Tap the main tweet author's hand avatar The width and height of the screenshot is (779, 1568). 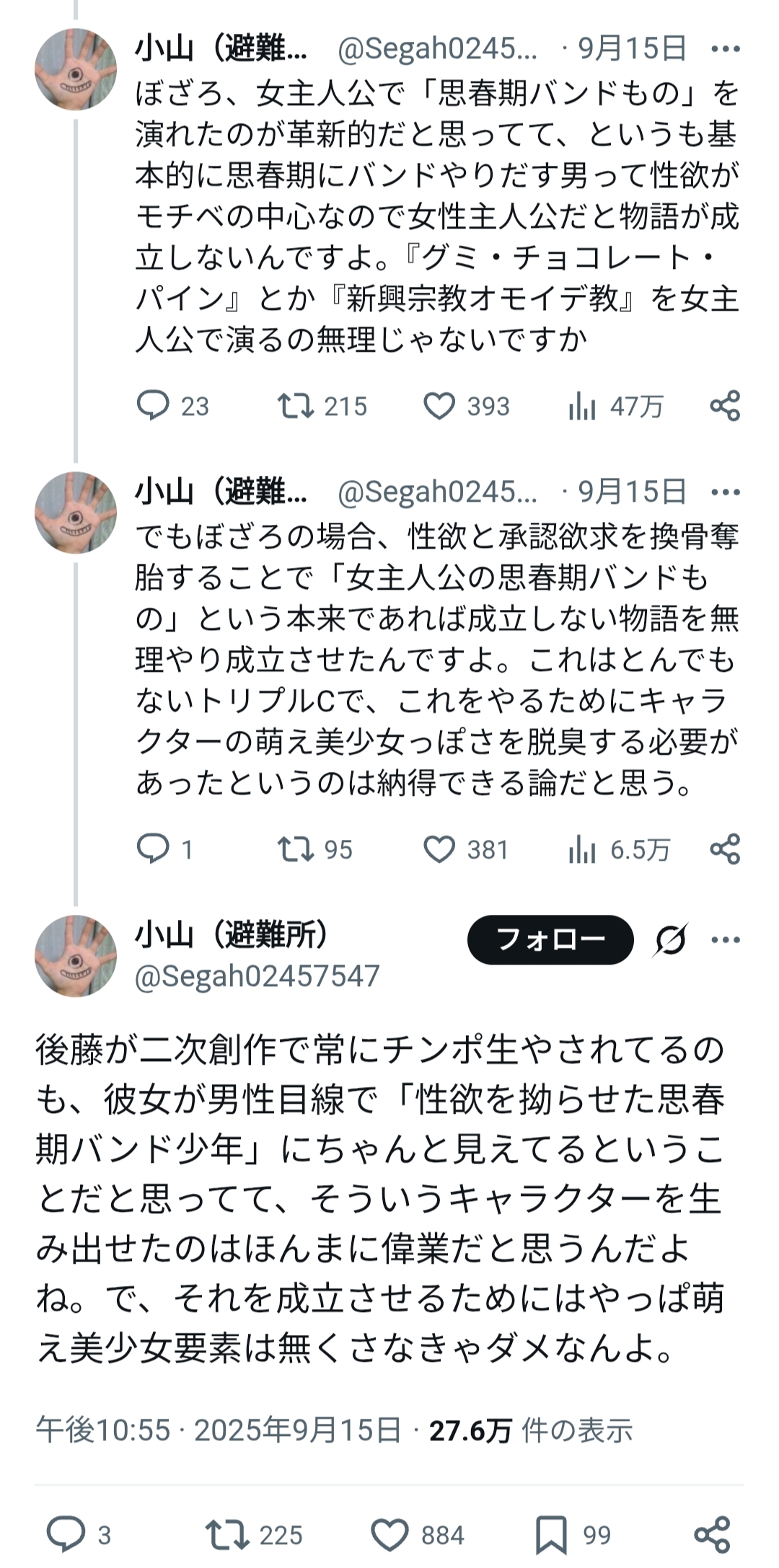click(x=75, y=956)
